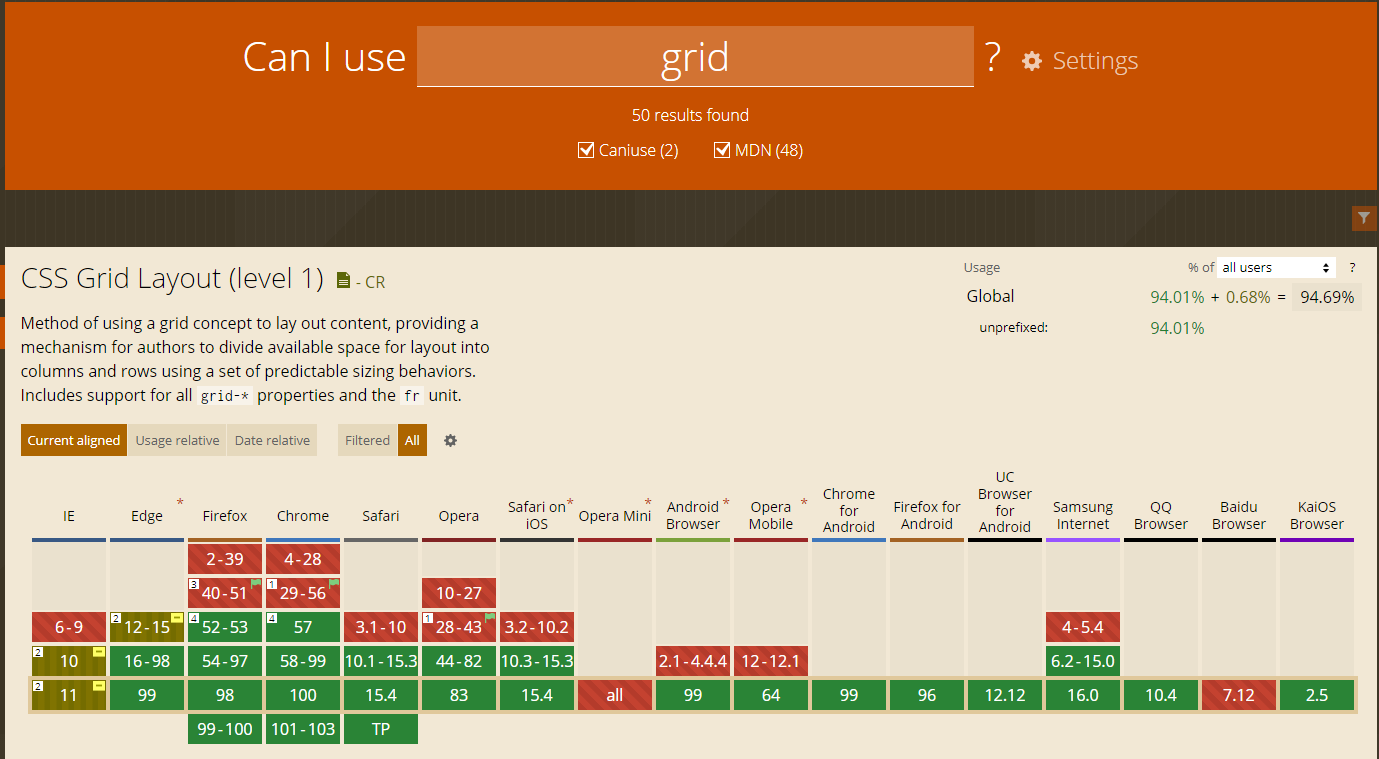The width and height of the screenshot is (1379, 759).
Task: Click the Baidu Browser 7.12 cell
Action: point(1239,695)
